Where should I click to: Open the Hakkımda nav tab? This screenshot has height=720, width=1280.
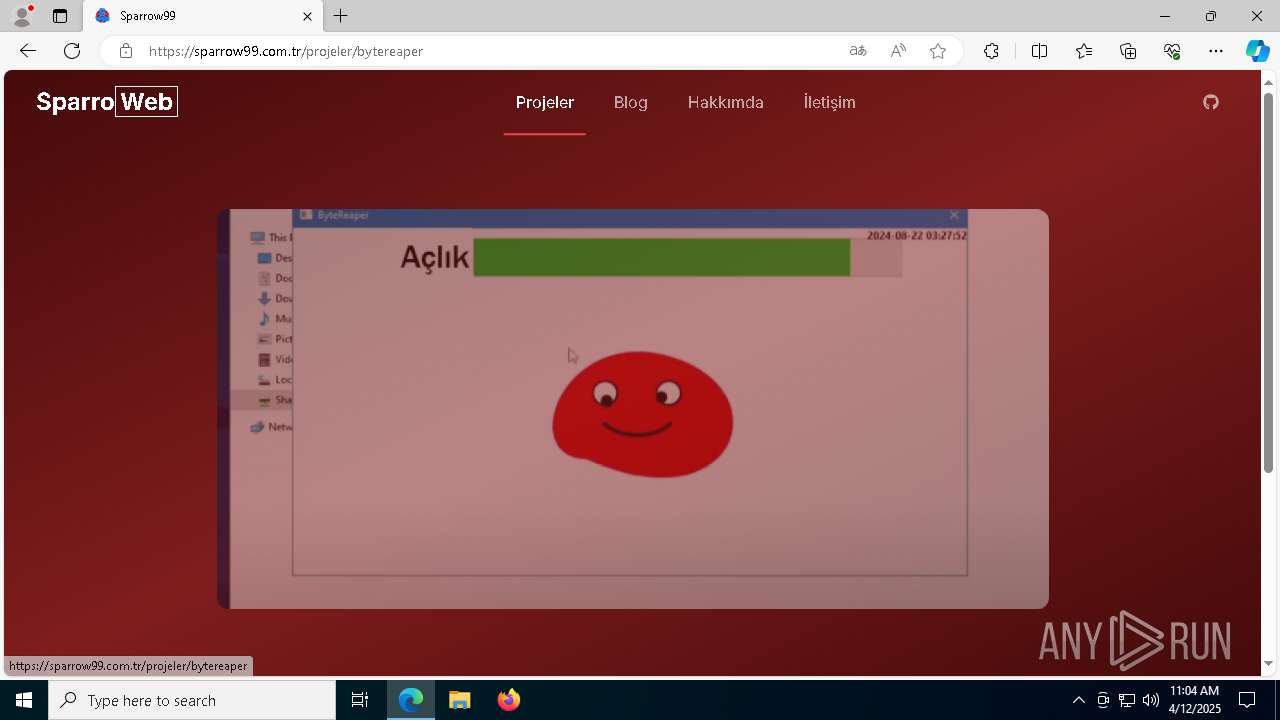(x=726, y=102)
